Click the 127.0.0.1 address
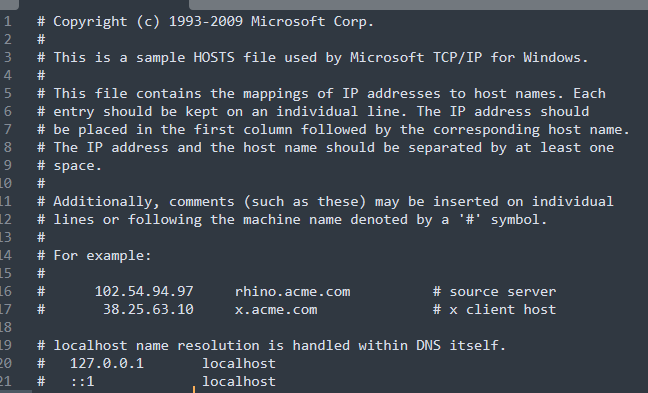This screenshot has height=393, width=648. [x=107, y=364]
